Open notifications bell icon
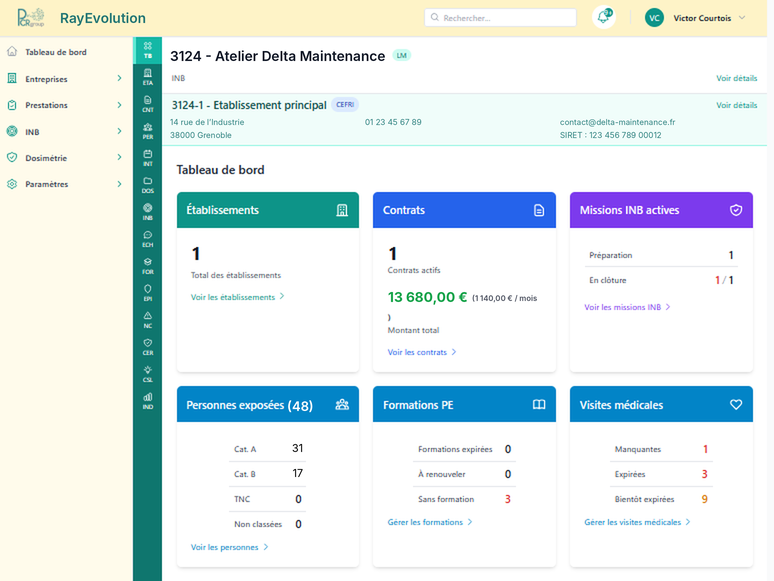The image size is (774, 581). coord(604,18)
